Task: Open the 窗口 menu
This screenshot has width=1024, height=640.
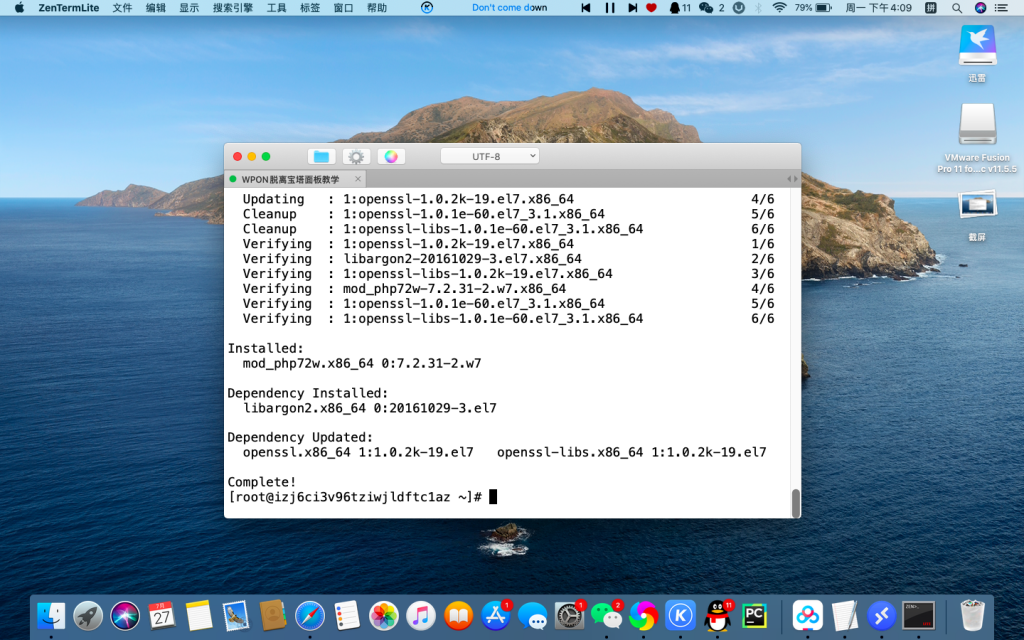Action: (343, 8)
